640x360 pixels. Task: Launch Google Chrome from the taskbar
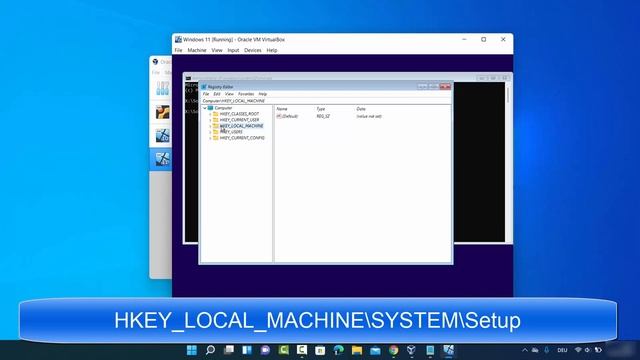pyautogui.click(x=393, y=350)
